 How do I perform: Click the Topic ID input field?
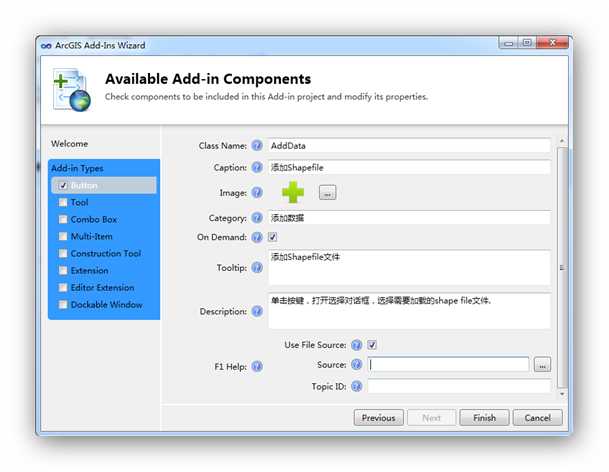pos(459,386)
